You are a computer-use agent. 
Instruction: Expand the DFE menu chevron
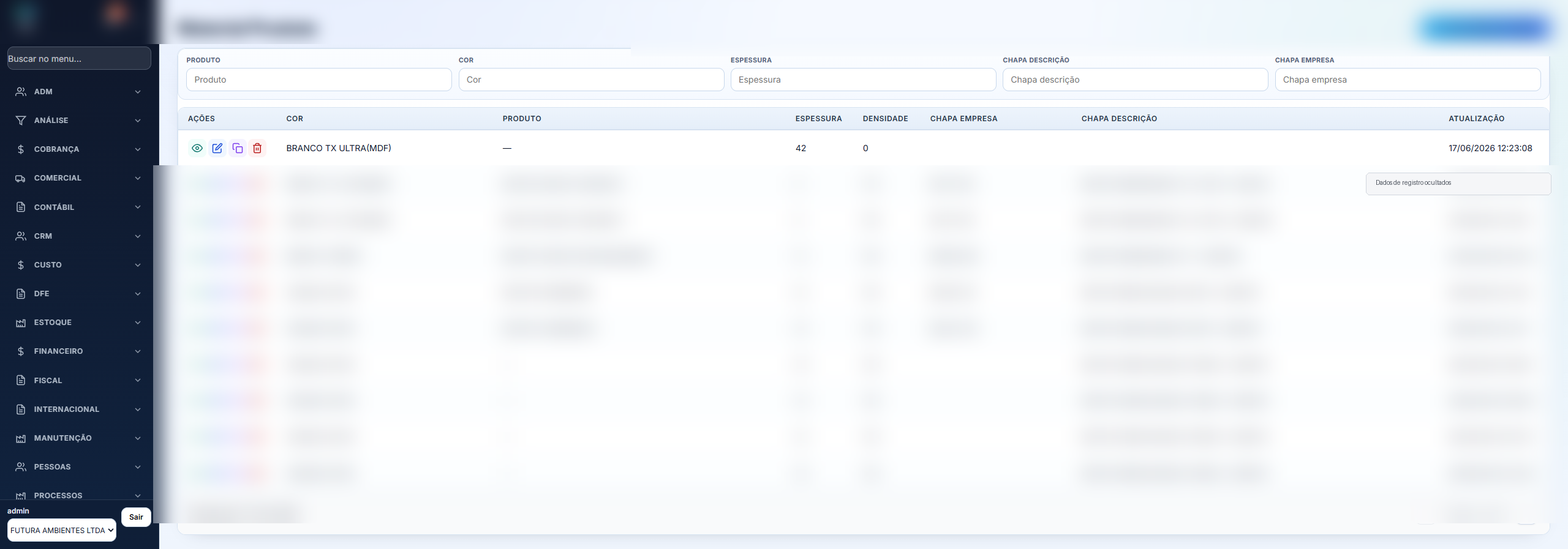tap(138, 294)
